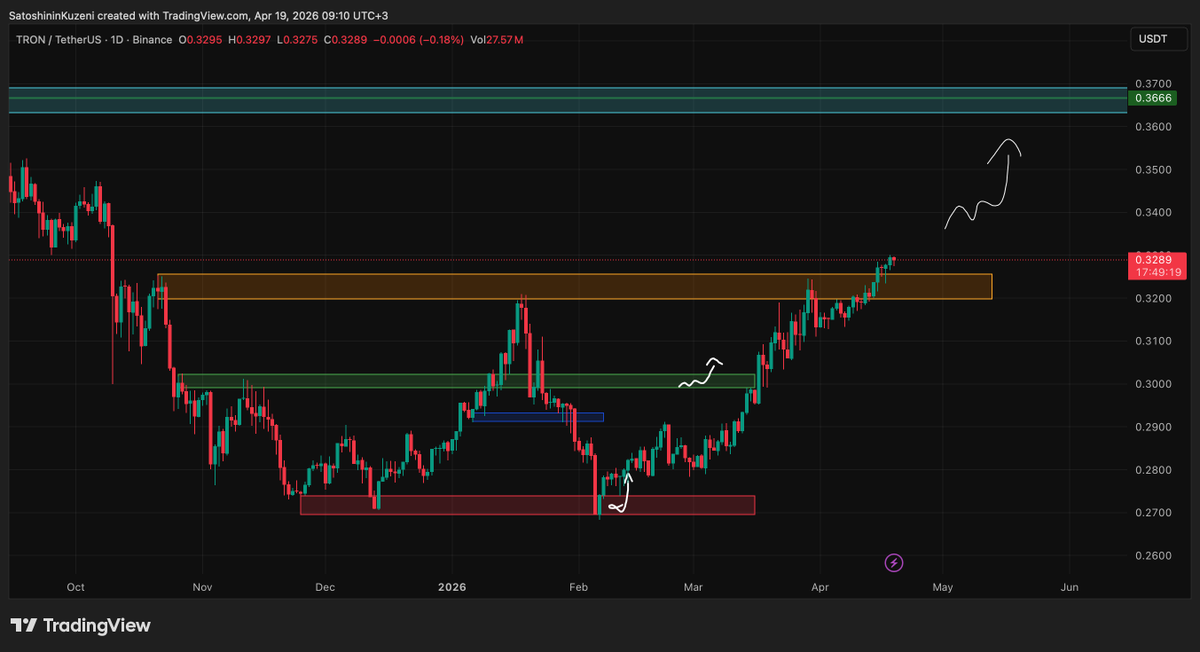Click the 0.3000 price axis label

[1153, 384]
